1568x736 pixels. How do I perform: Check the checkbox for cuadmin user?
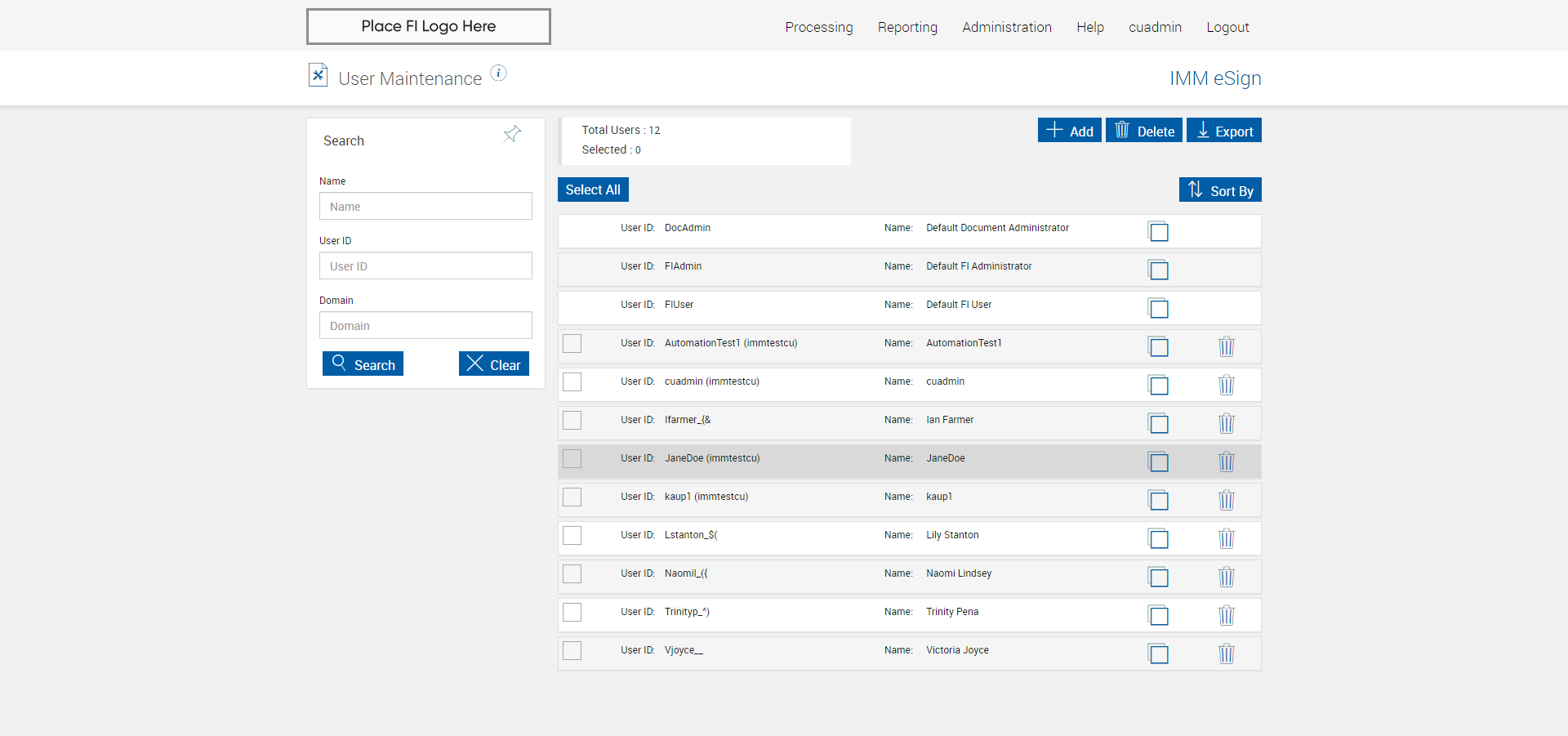click(x=572, y=381)
